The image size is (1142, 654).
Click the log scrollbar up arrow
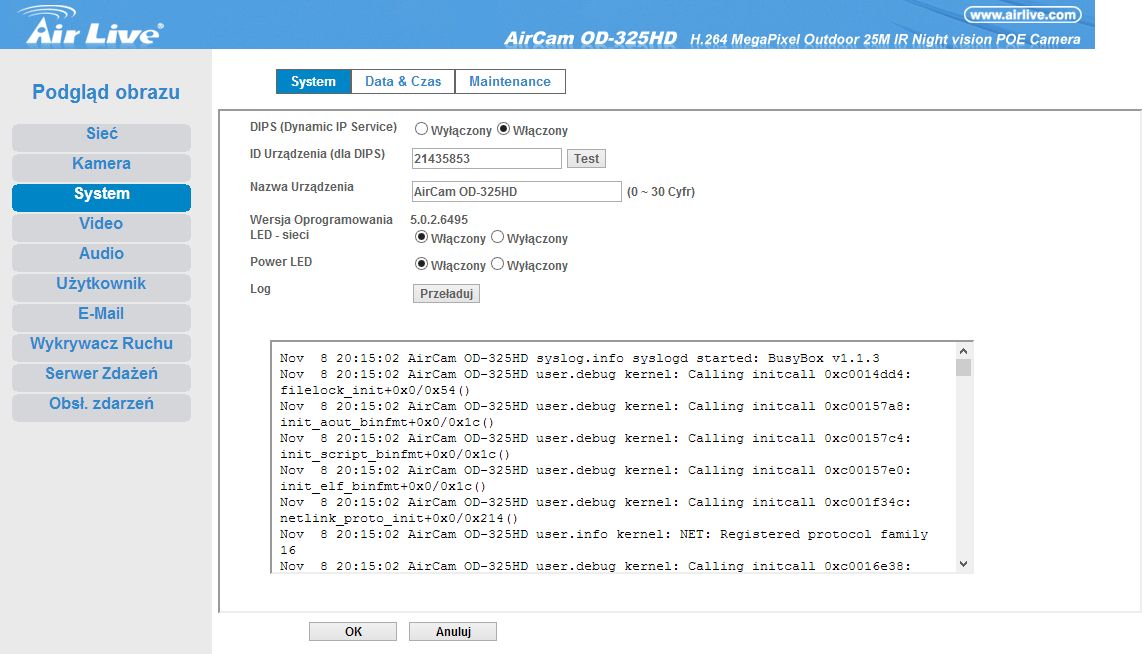pyautogui.click(x=964, y=350)
